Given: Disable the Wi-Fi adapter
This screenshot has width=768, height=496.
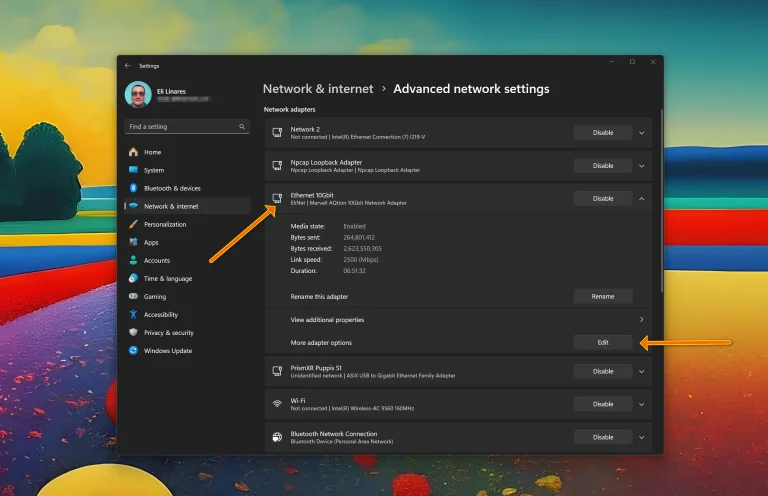Looking at the screenshot, I should click(603, 404).
